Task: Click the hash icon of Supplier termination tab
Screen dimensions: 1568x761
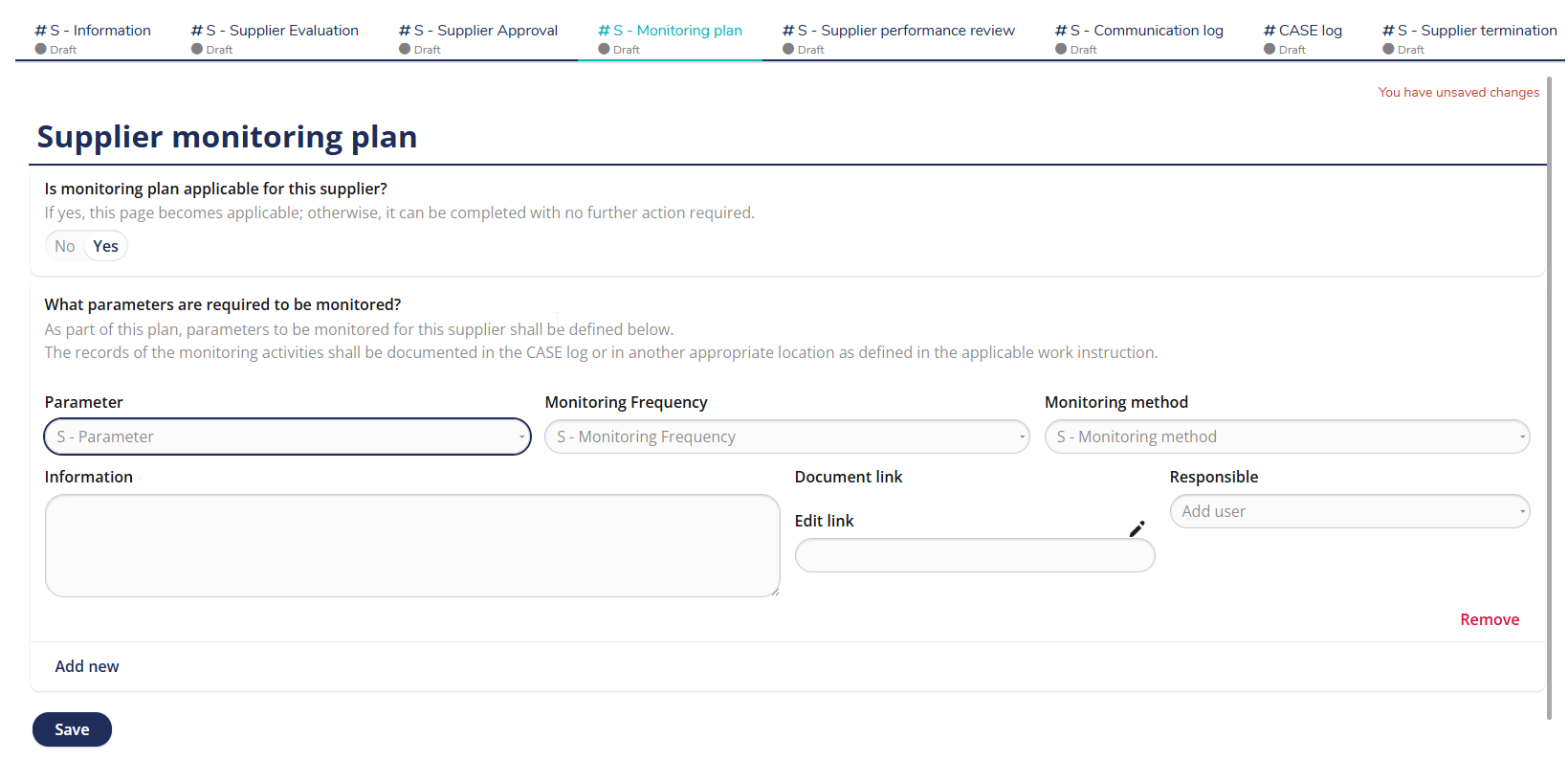Action: coord(1388,31)
